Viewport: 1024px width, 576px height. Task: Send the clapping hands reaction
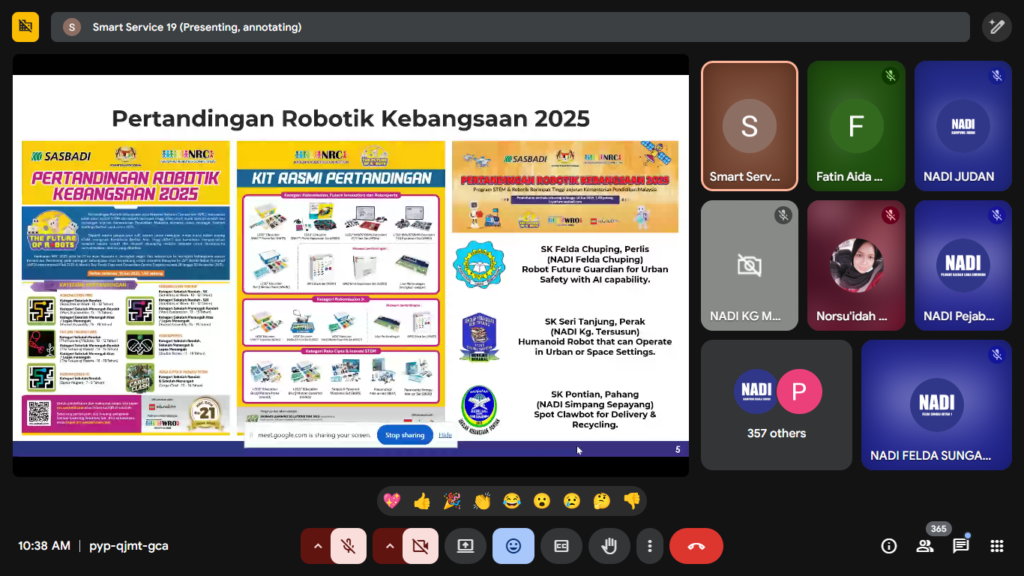tap(482, 501)
